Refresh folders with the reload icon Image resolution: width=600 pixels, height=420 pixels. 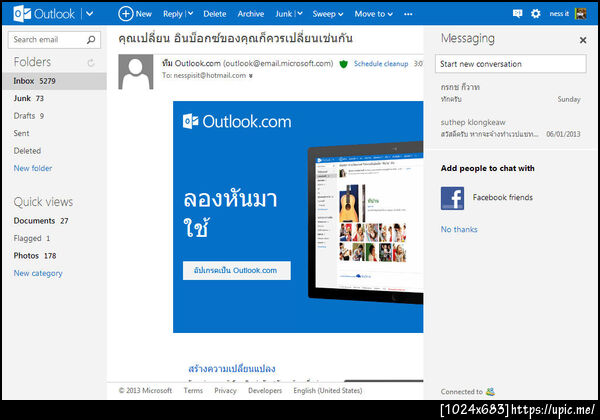click(91, 62)
